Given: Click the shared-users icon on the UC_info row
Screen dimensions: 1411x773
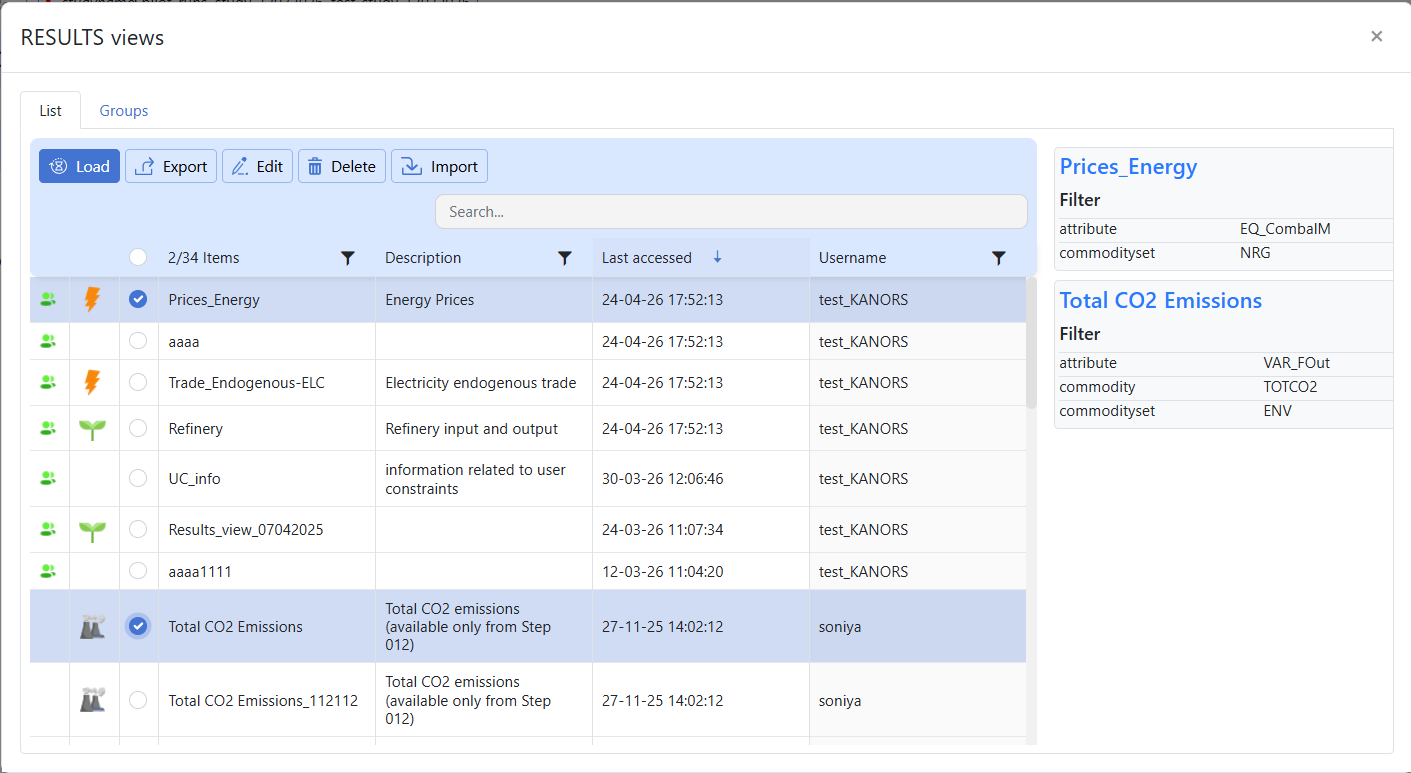Looking at the screenshot, I should point(48,478).
